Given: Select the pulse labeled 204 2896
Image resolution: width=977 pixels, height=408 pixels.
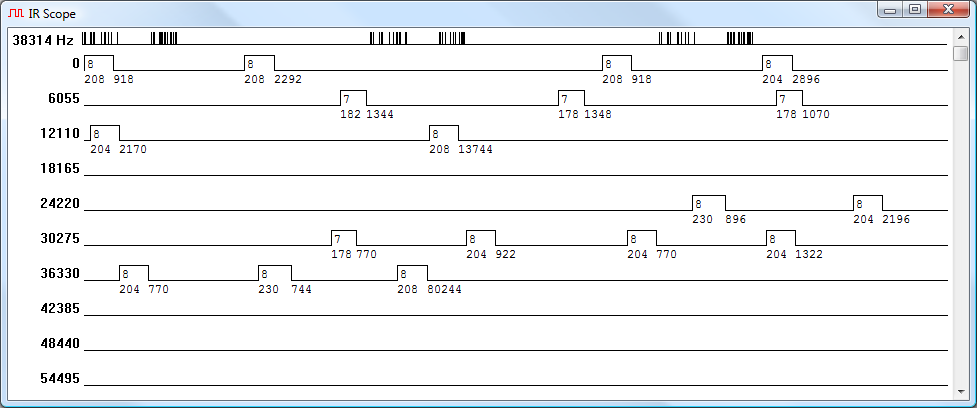Looking at the screenshot, I should (x=776, y=63).
